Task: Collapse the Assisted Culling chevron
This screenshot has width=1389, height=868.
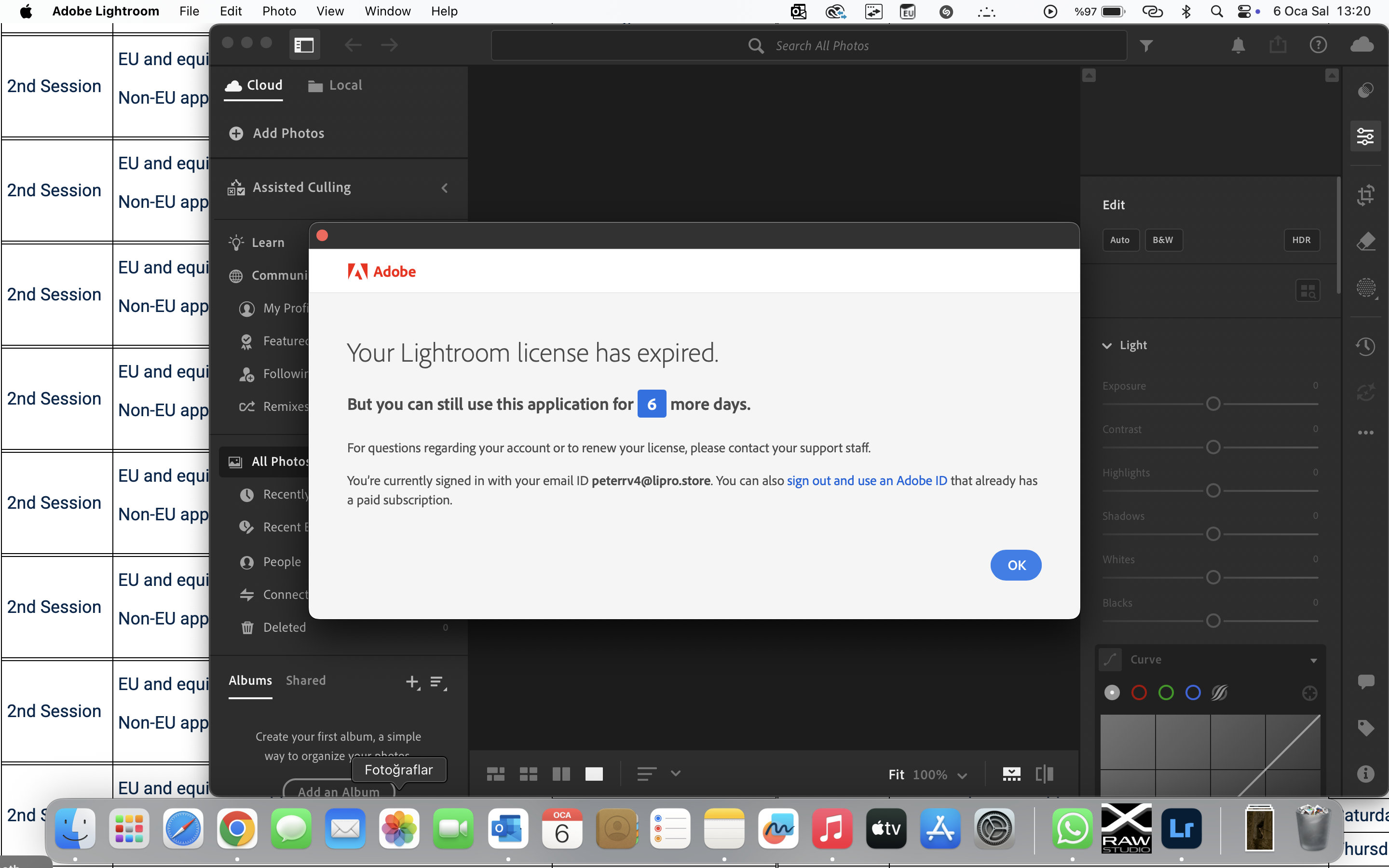Action: coord(444,188)
